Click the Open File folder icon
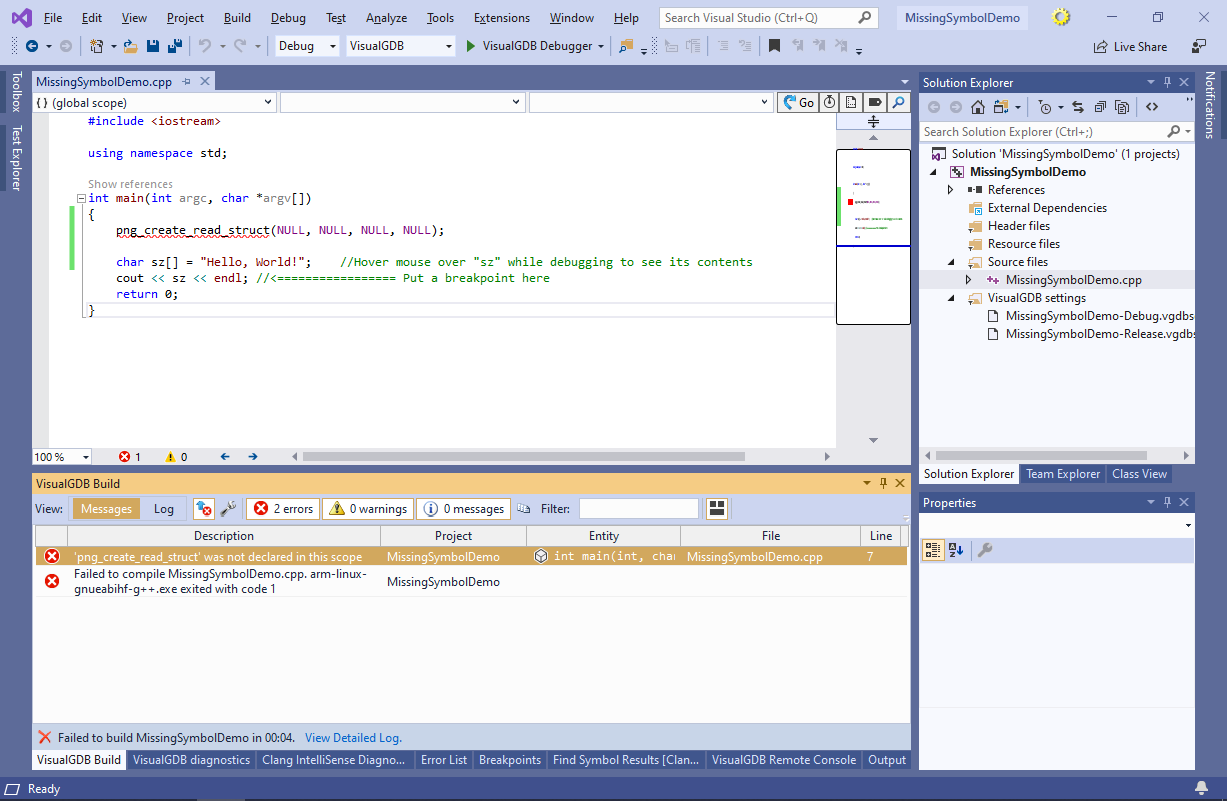Image resolution: width=1227 pixels, height=801 pixels. click(132, 46)
